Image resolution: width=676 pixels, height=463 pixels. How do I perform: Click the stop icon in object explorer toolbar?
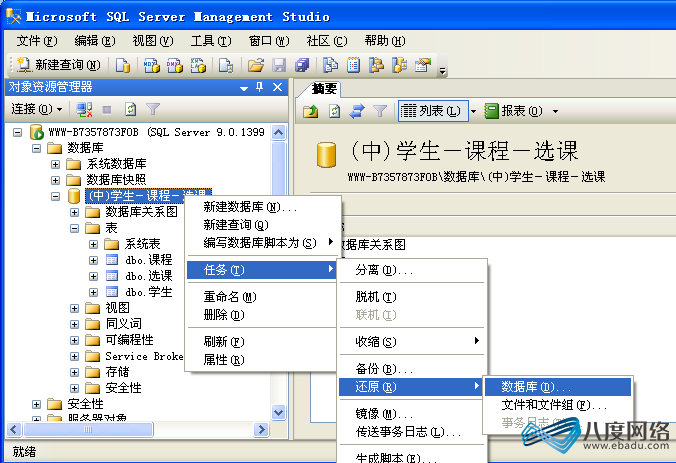[107, 110]
